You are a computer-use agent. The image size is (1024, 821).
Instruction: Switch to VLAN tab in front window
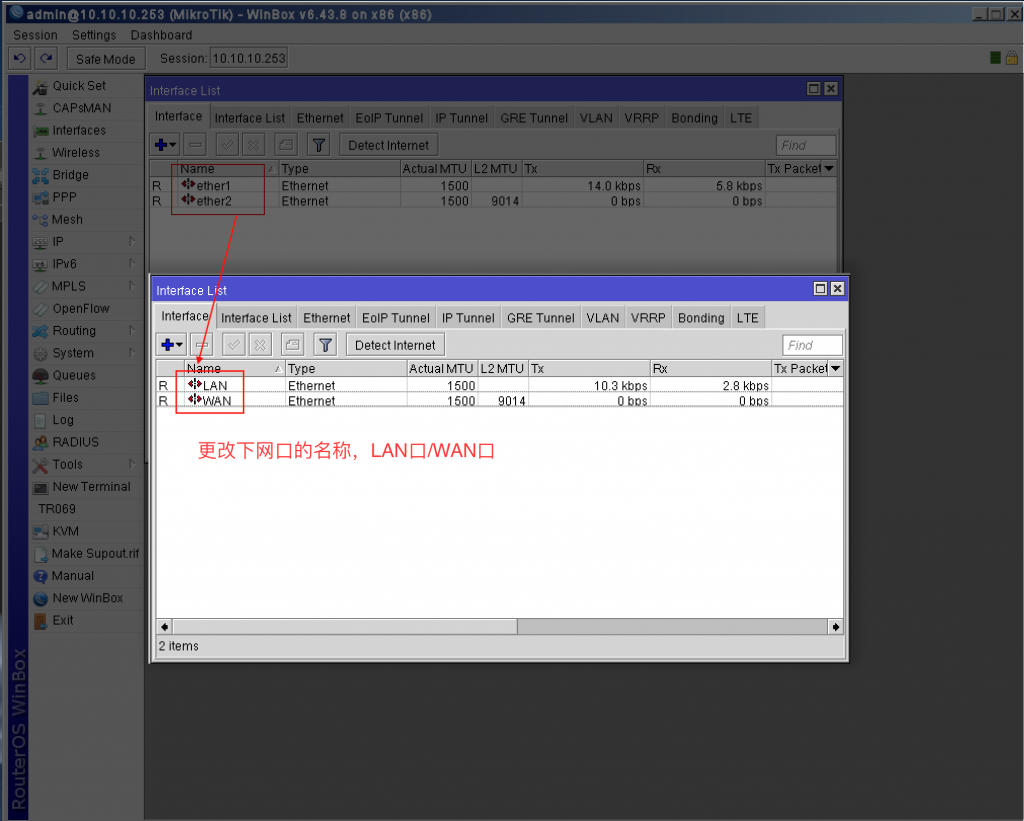coord(603,318)
